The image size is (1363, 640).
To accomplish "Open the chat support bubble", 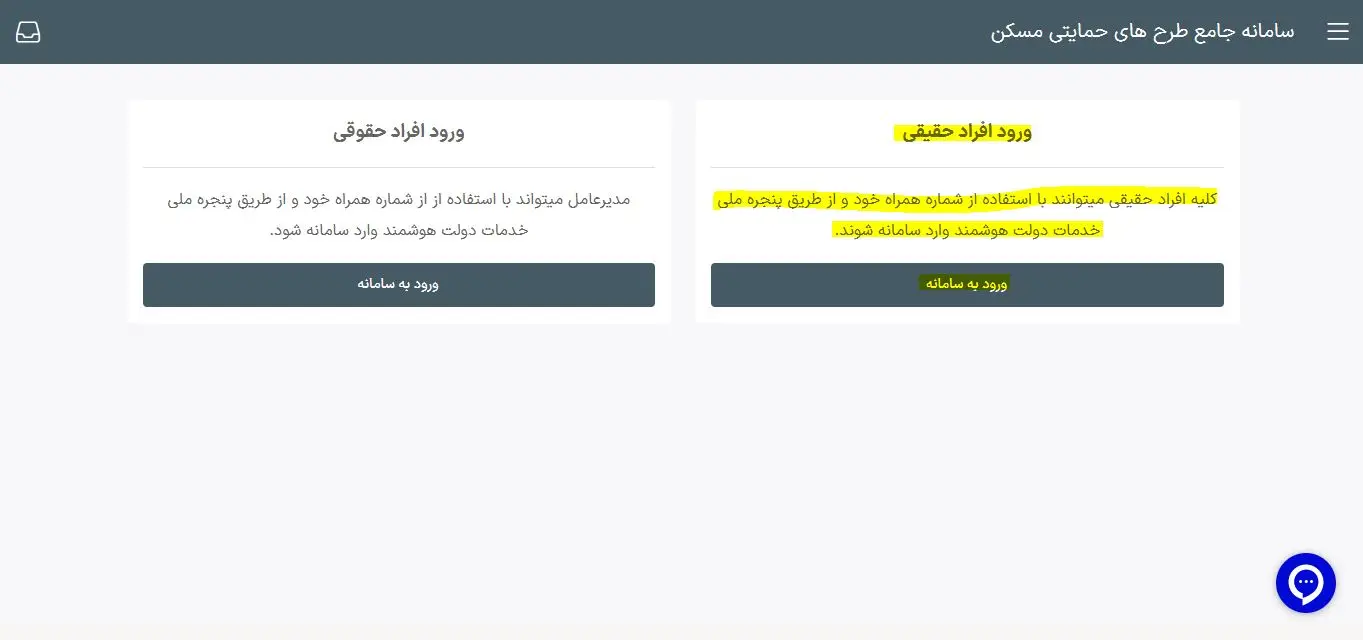I will (1305, 582).
